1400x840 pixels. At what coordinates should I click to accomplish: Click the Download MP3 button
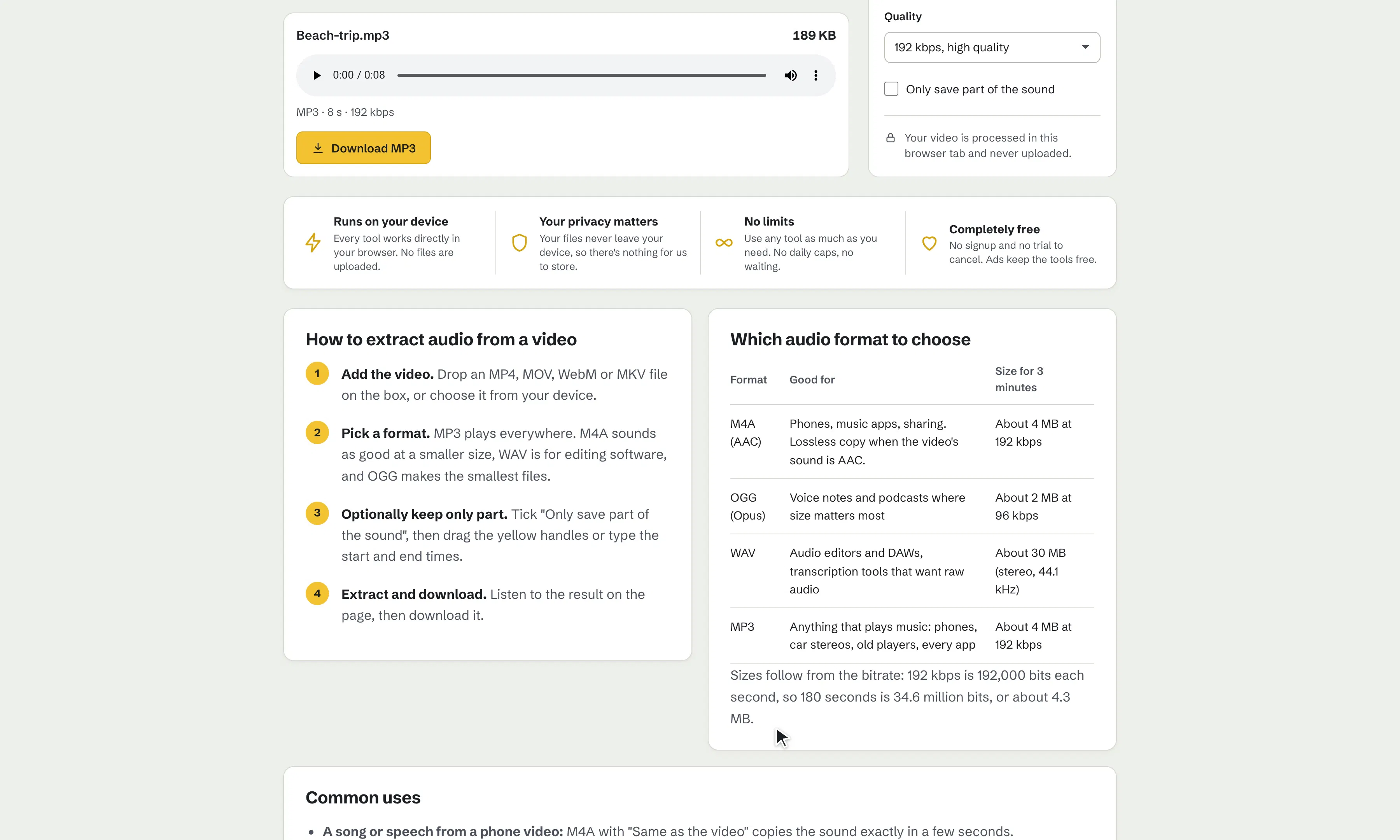point(363,148)
